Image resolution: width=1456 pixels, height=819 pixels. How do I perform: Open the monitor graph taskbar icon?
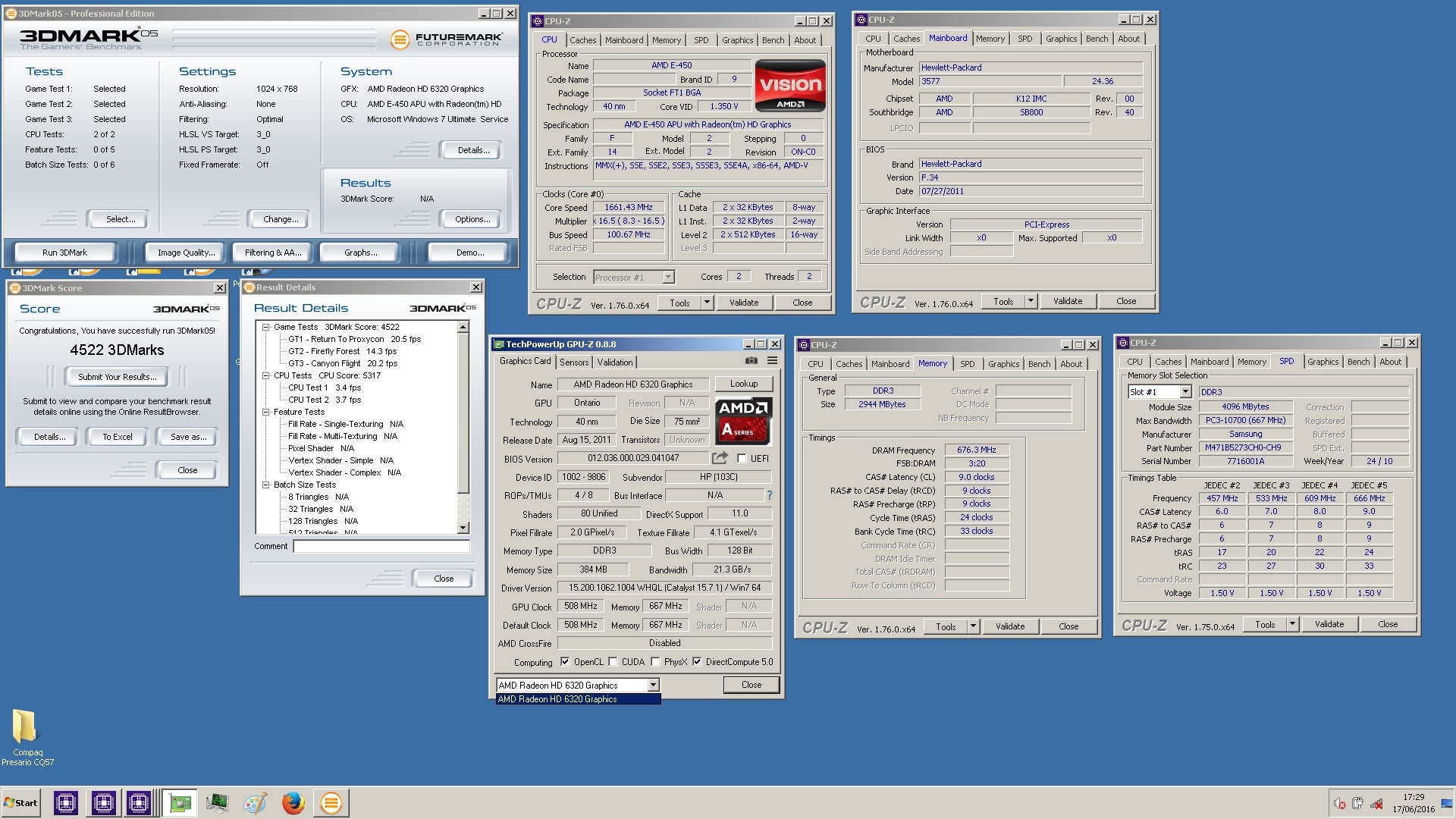tap(217, 803)
